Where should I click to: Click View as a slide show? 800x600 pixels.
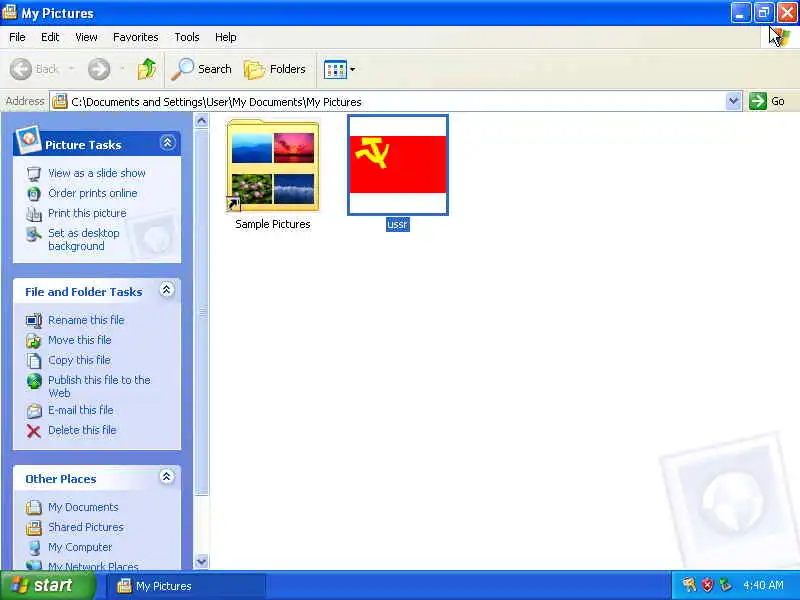tap(97, 173)
